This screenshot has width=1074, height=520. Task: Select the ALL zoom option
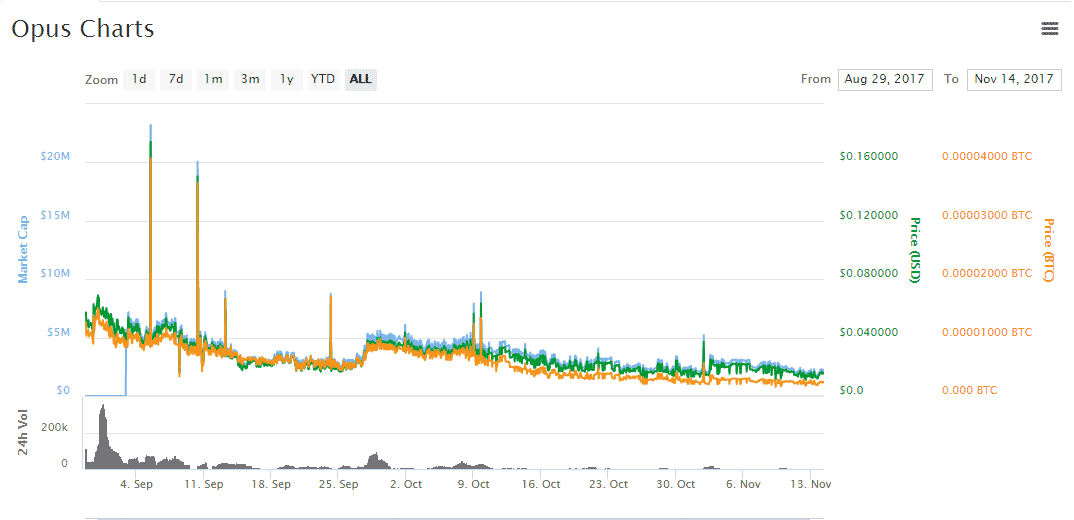pos(361,79)
